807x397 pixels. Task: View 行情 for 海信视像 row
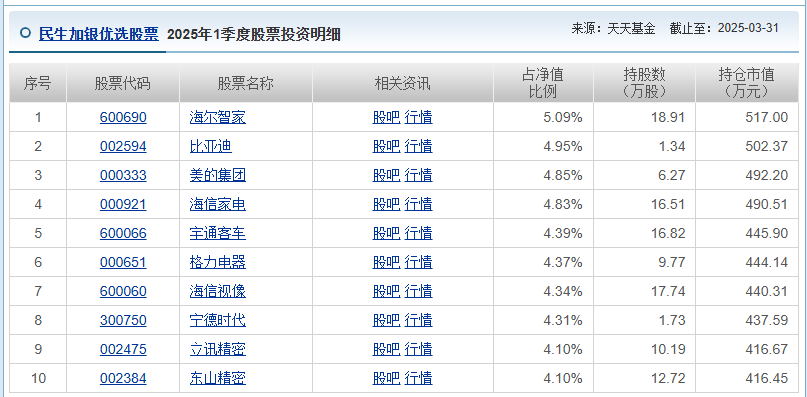pos(418,291)
